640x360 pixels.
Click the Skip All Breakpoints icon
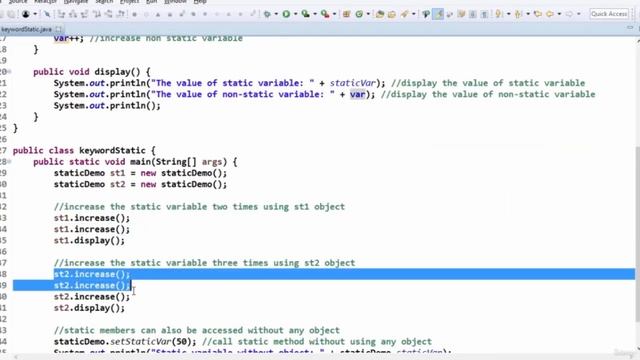click(x=47, y=14)
